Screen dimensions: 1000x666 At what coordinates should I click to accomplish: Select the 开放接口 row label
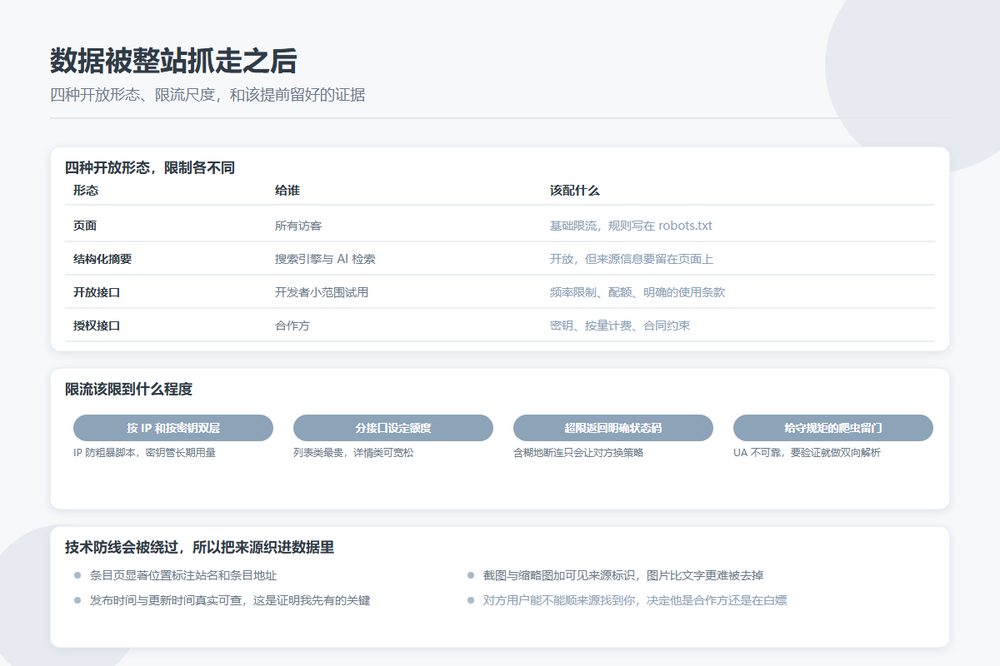click(96, 292)
